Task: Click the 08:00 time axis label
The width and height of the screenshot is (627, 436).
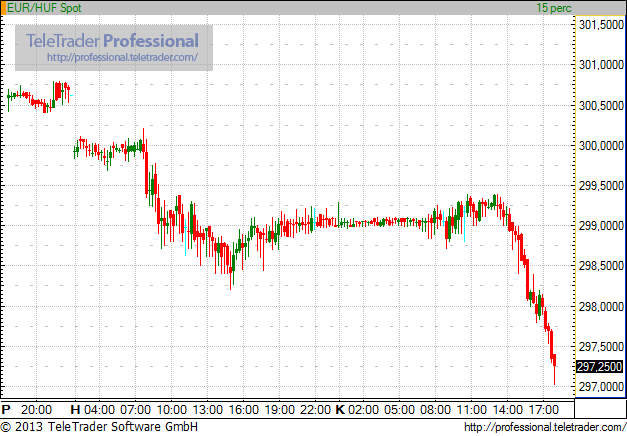Action: tap(435, 410)
